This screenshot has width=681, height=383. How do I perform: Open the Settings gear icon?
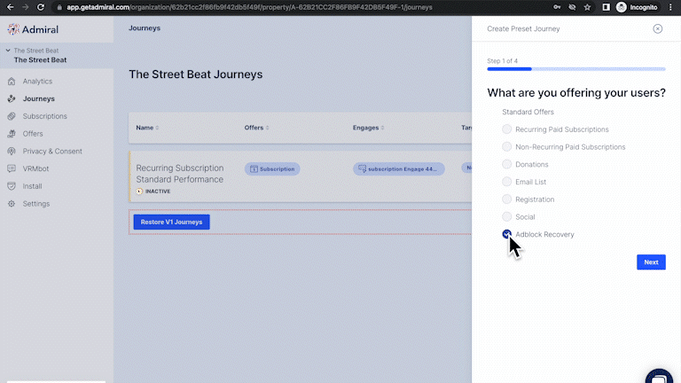tap(11, 203)
